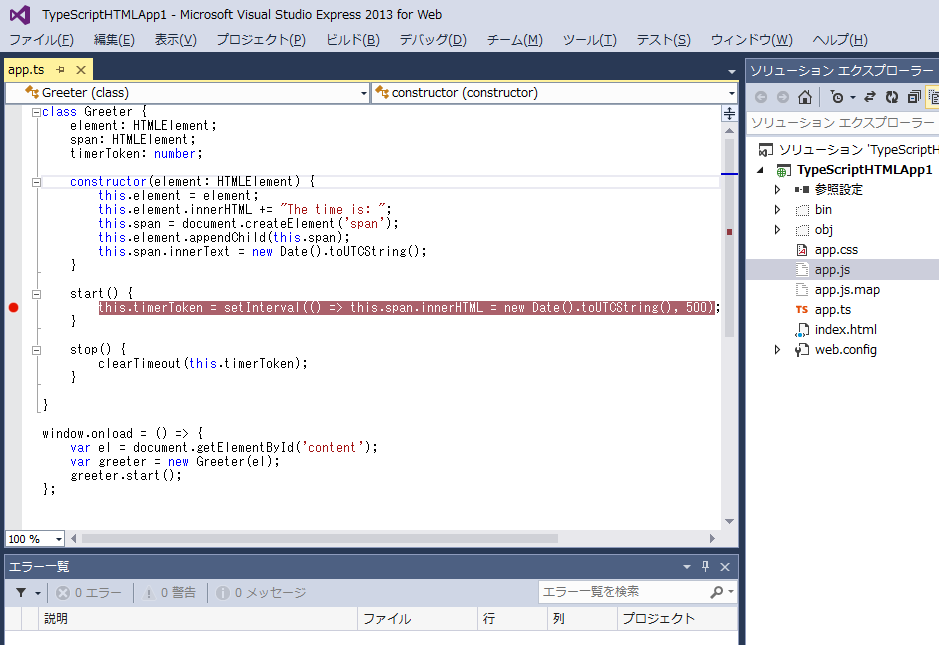The width and height of the screenshot is (939, 645).
Task: Open the 100 % zoom level dropdown
Action: pos(59,539)
